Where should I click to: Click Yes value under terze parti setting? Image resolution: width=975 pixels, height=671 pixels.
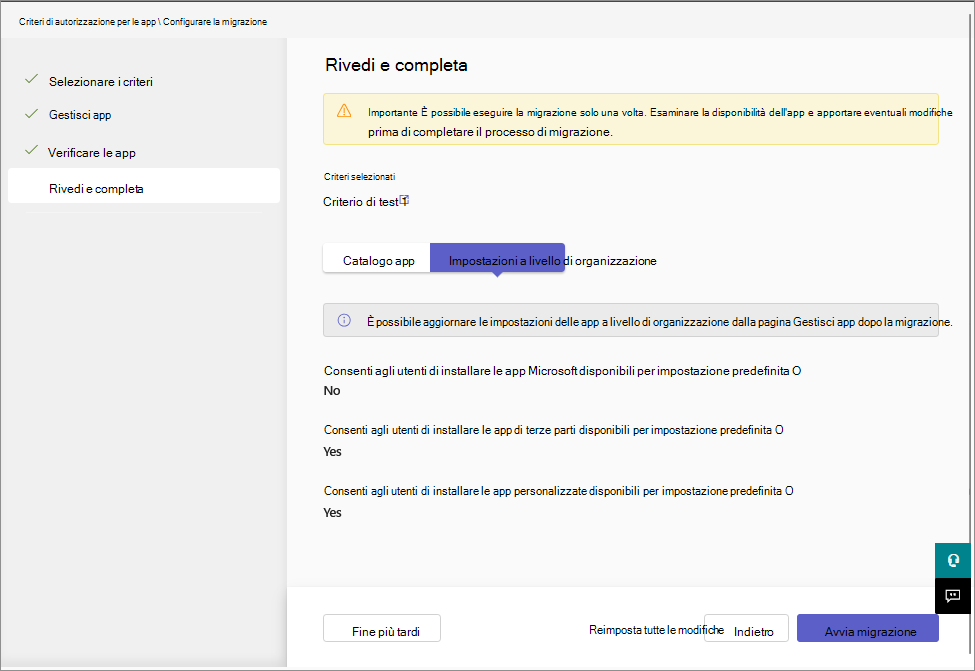[333, 451]
